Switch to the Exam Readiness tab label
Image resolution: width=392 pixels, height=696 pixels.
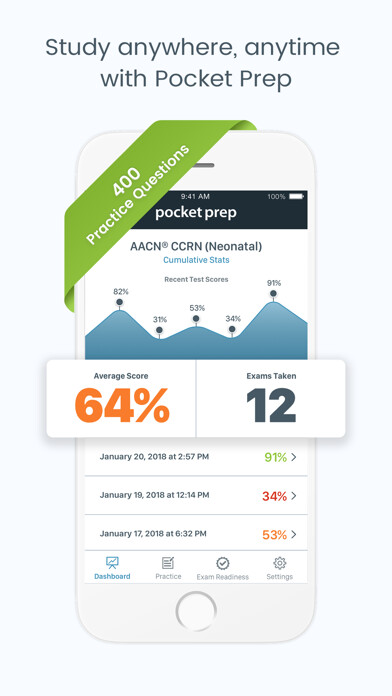click(223, 577)
